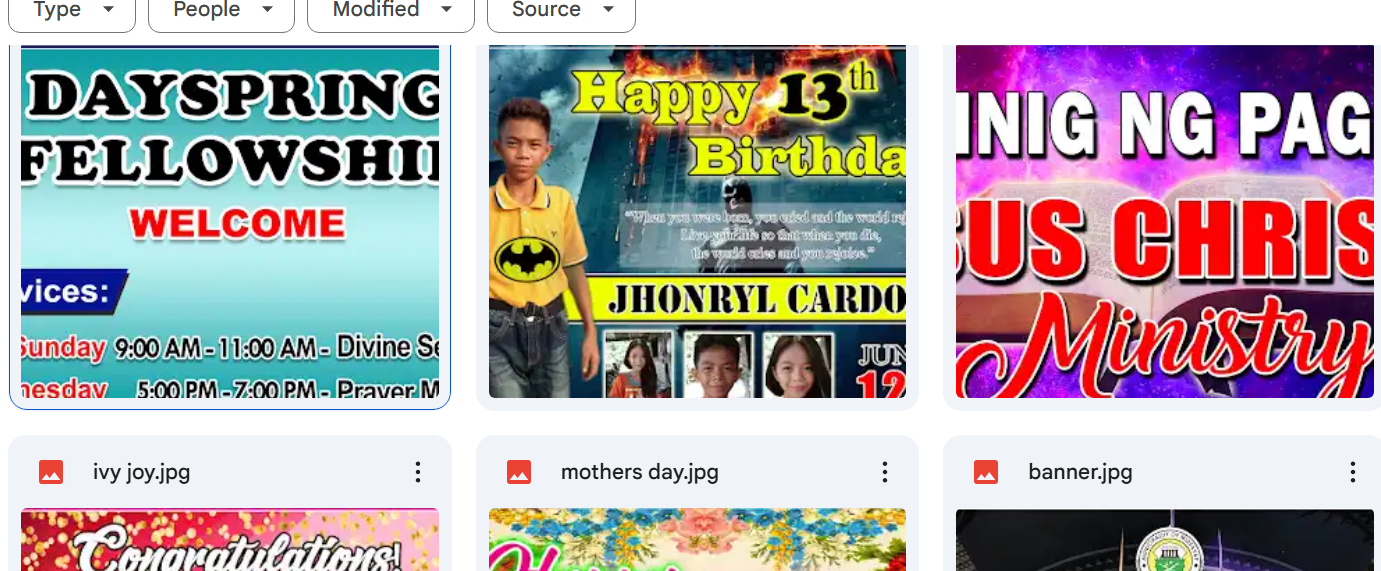Viewport: 1381px width, 571px height.
Task: Select the ivy joy.jpg Congratulations thumbnail
Action: click(x=230, y=540)
